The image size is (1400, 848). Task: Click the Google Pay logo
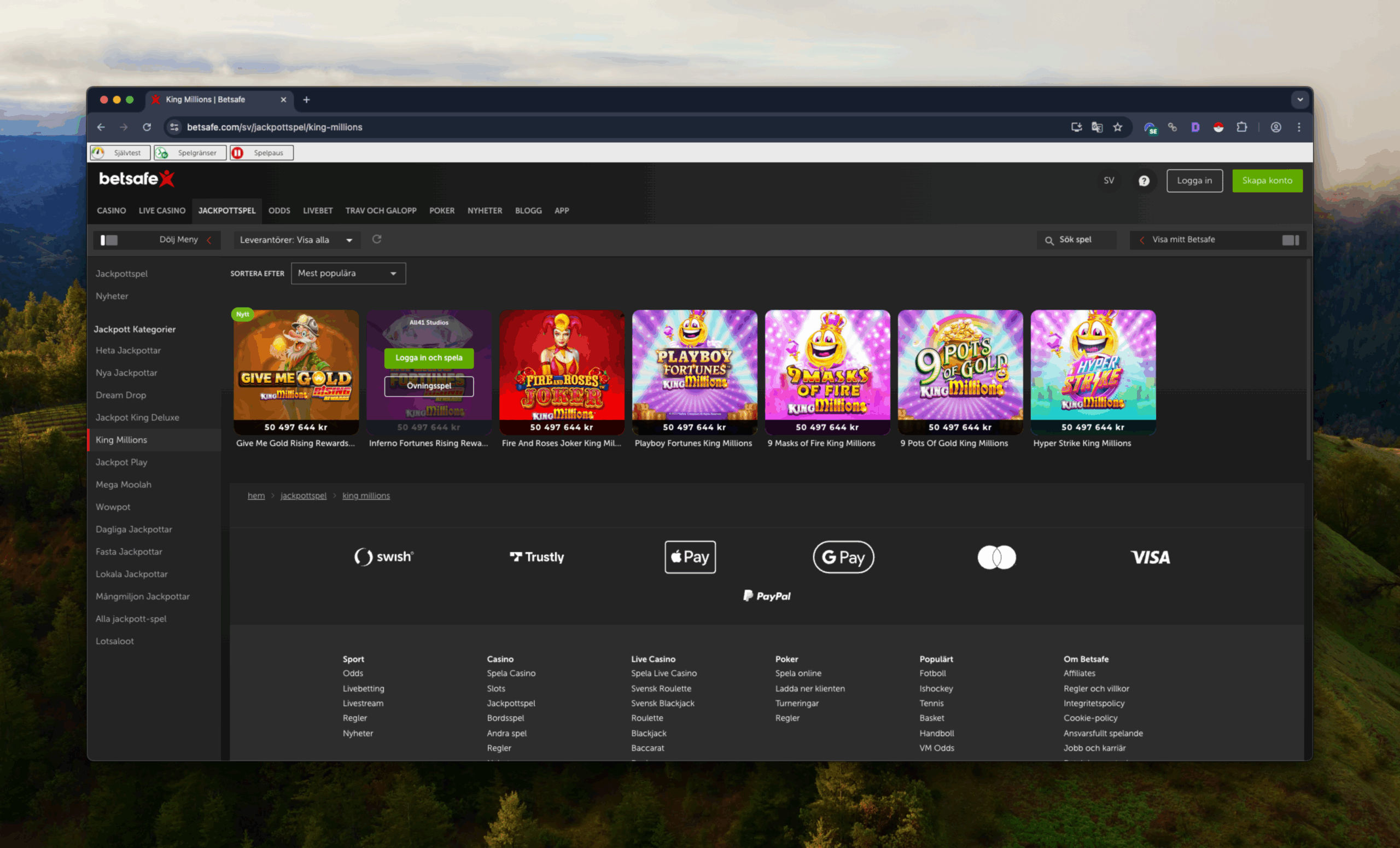843,557
